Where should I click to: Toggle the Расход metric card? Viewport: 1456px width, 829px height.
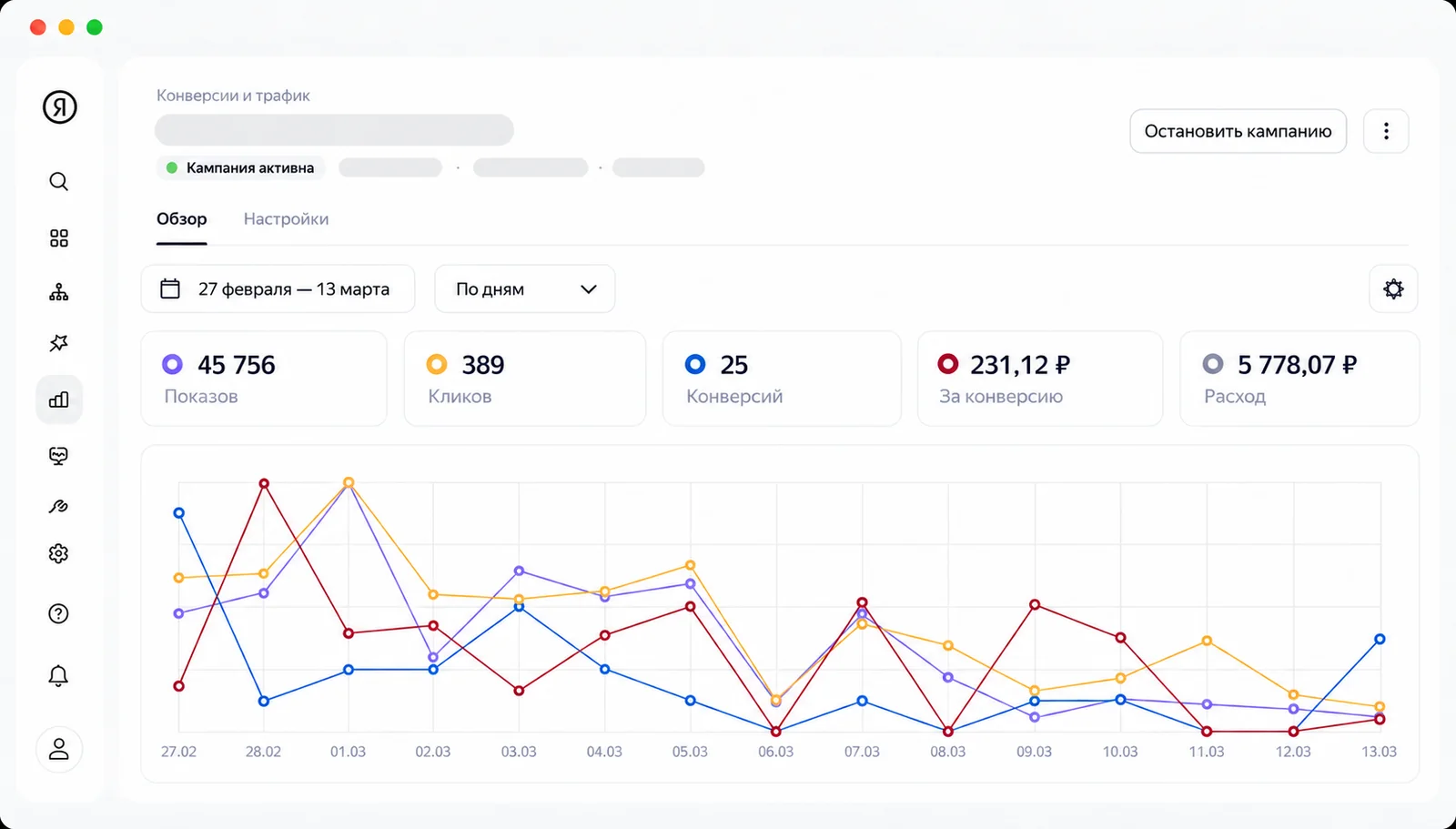[x=1299, y=379]
